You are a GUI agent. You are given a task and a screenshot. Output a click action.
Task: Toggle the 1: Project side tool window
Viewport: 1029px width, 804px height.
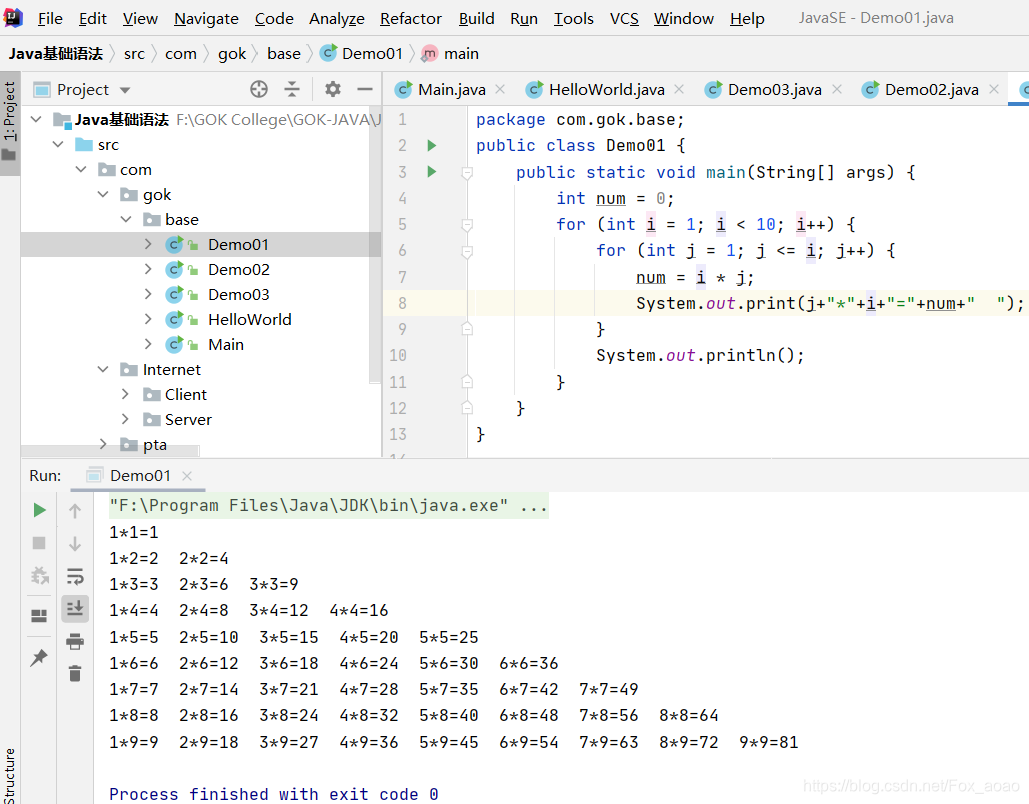coord(9,122)
